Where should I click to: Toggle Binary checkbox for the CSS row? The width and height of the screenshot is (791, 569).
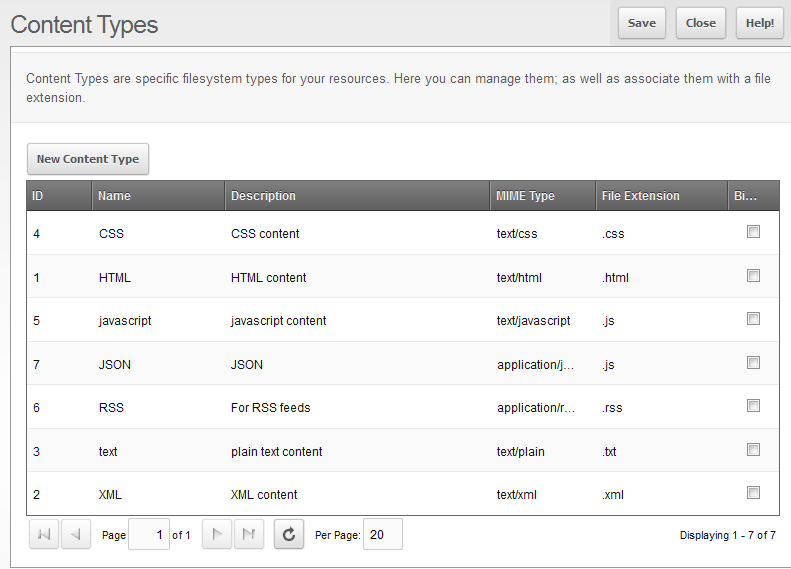[753, 232]
